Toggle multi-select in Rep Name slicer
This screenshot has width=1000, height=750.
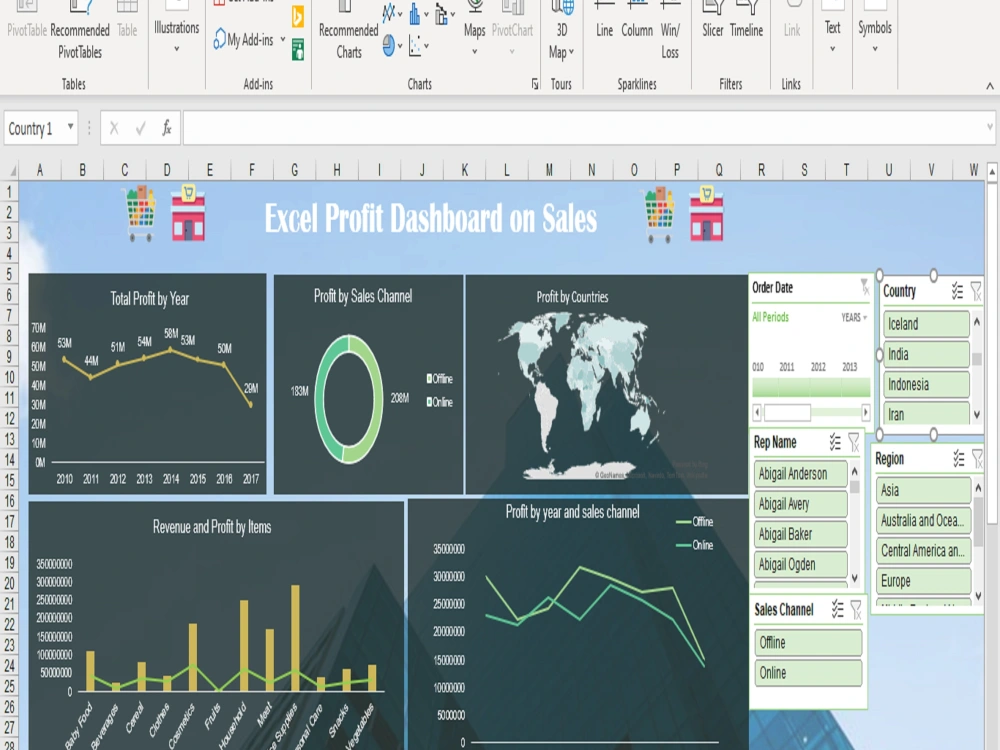point(835,442)
